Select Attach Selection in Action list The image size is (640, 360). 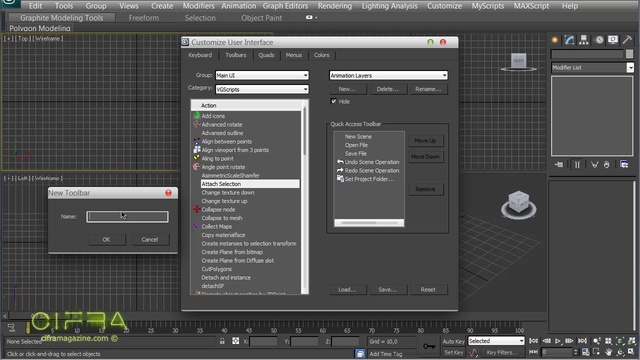tap(249, 184)
